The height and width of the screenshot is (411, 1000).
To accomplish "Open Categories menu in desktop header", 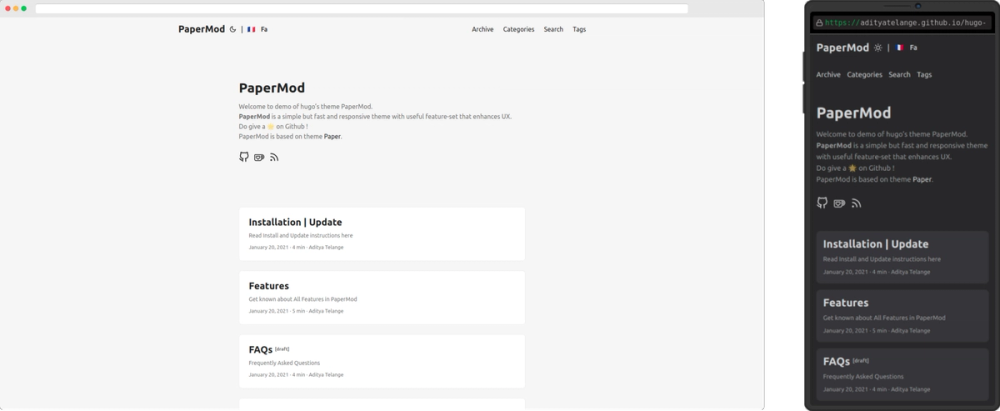I will (518, 29).
